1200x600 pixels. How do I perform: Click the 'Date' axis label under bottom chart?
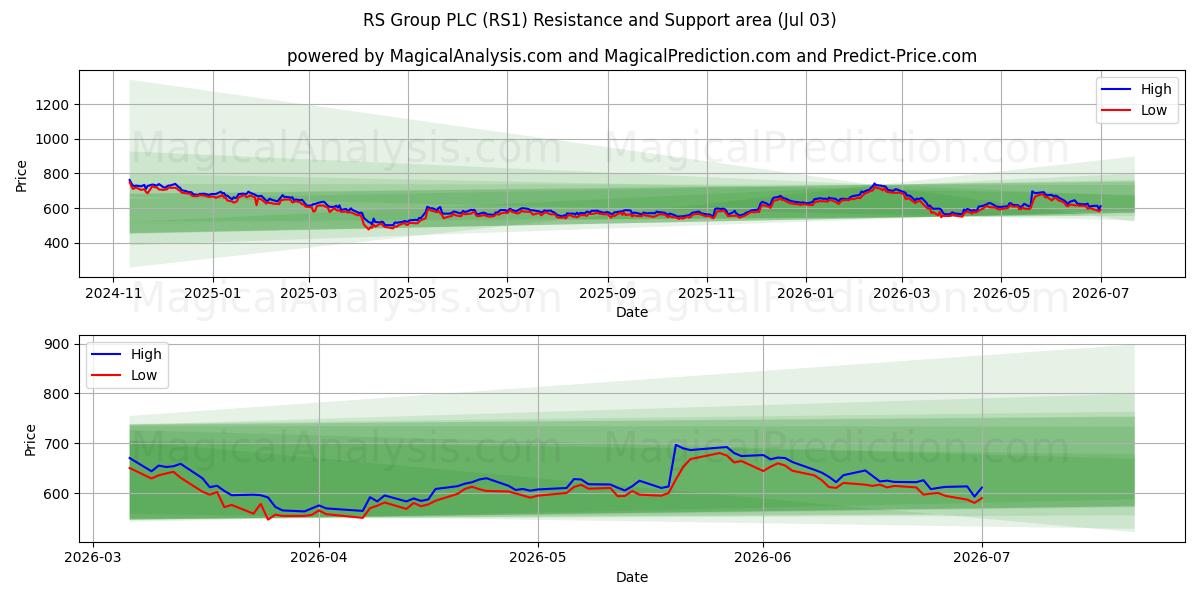click(632, 577)
